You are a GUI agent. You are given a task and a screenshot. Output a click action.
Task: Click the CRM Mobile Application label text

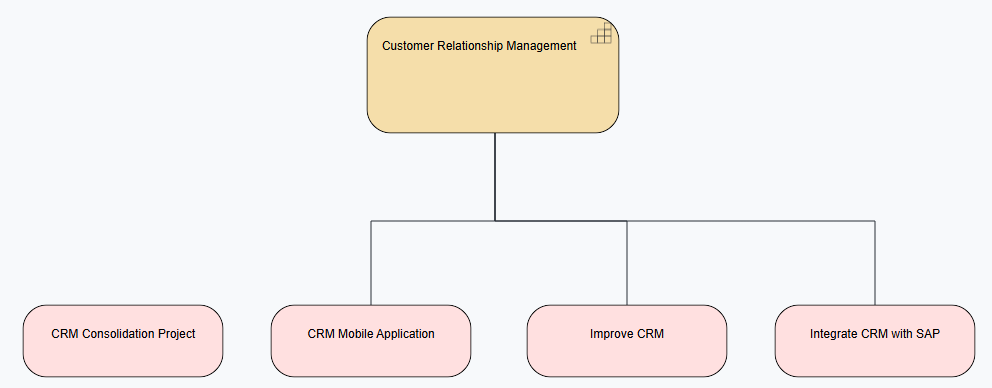pyautogui.click(x=371, y=334)
